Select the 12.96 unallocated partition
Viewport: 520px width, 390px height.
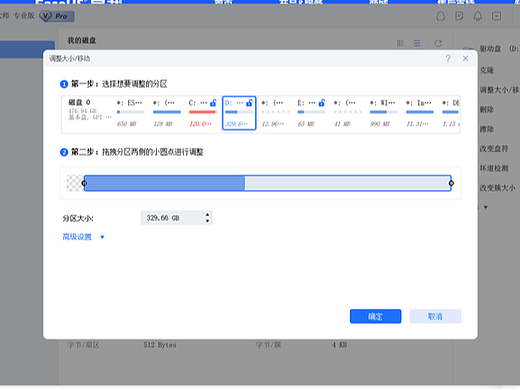[x=275, y=113]
